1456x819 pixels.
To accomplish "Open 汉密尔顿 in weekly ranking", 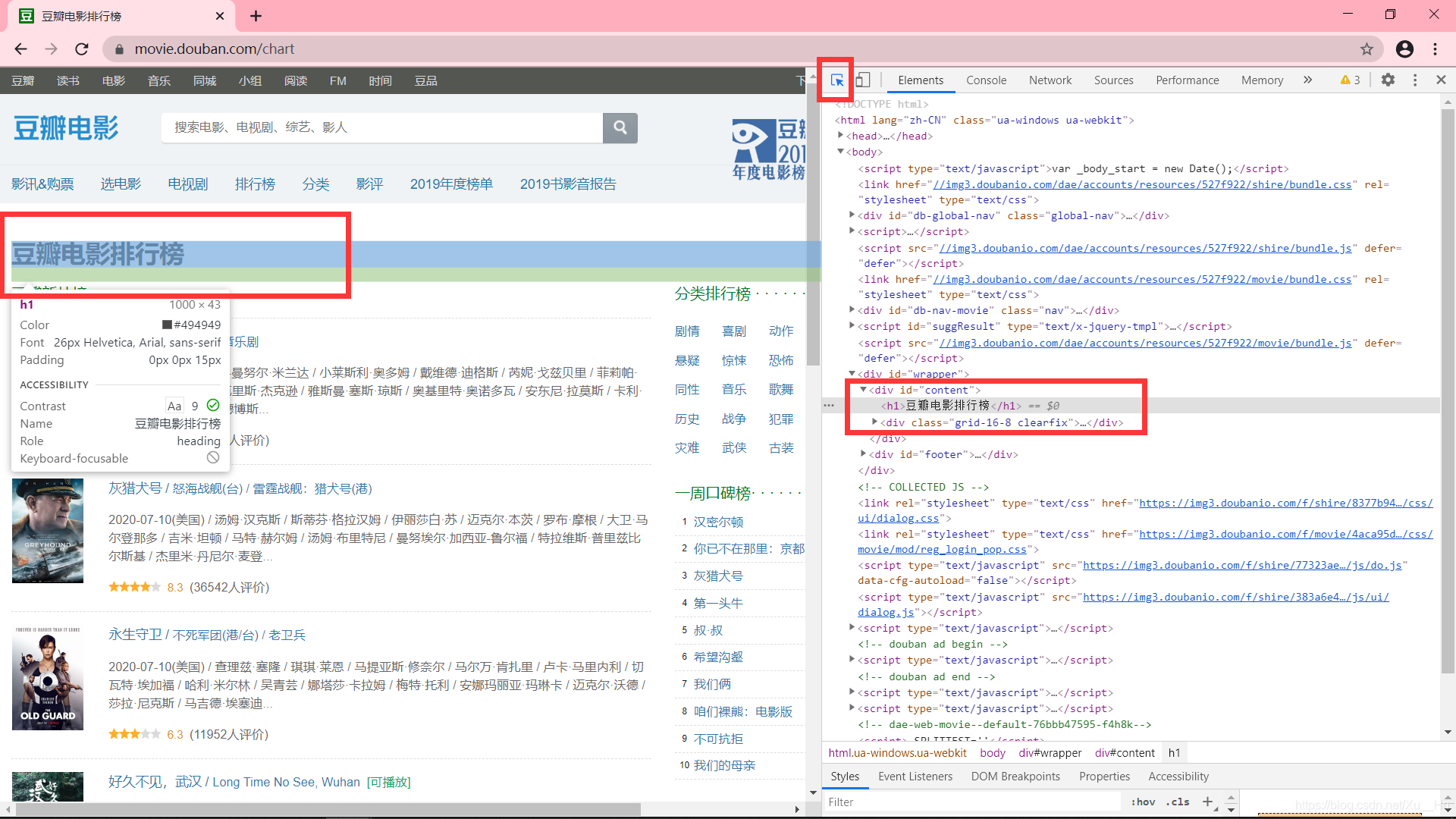I will click(718, 522).
